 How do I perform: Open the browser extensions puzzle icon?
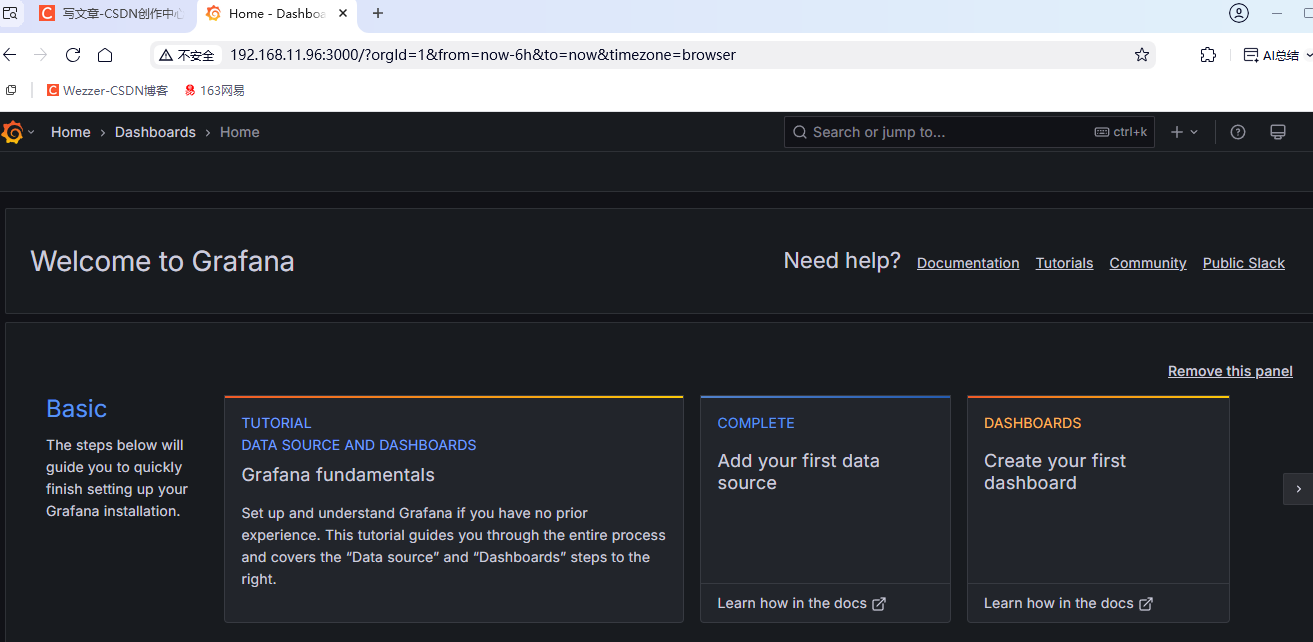click(1208, 55)
